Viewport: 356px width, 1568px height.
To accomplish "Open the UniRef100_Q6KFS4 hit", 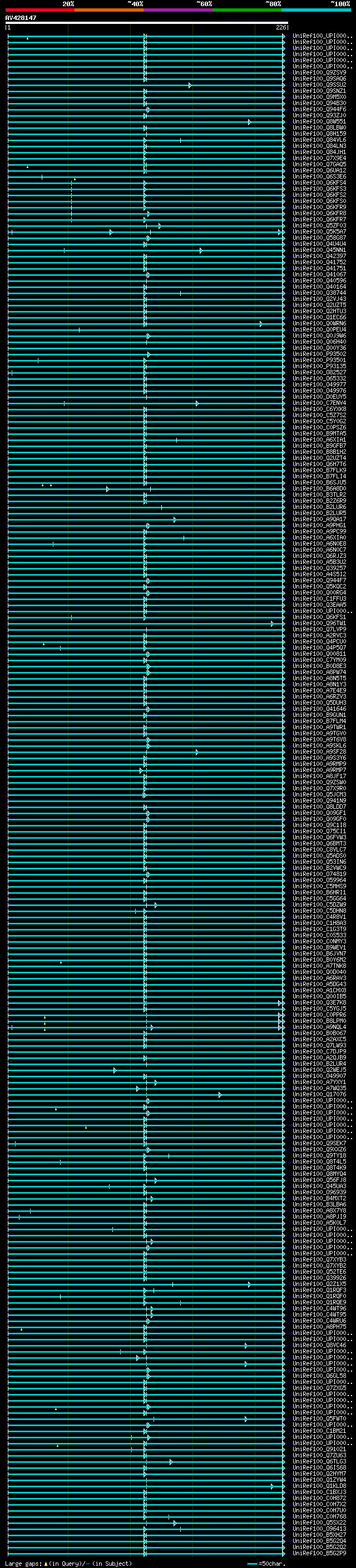I will point(319,182).
